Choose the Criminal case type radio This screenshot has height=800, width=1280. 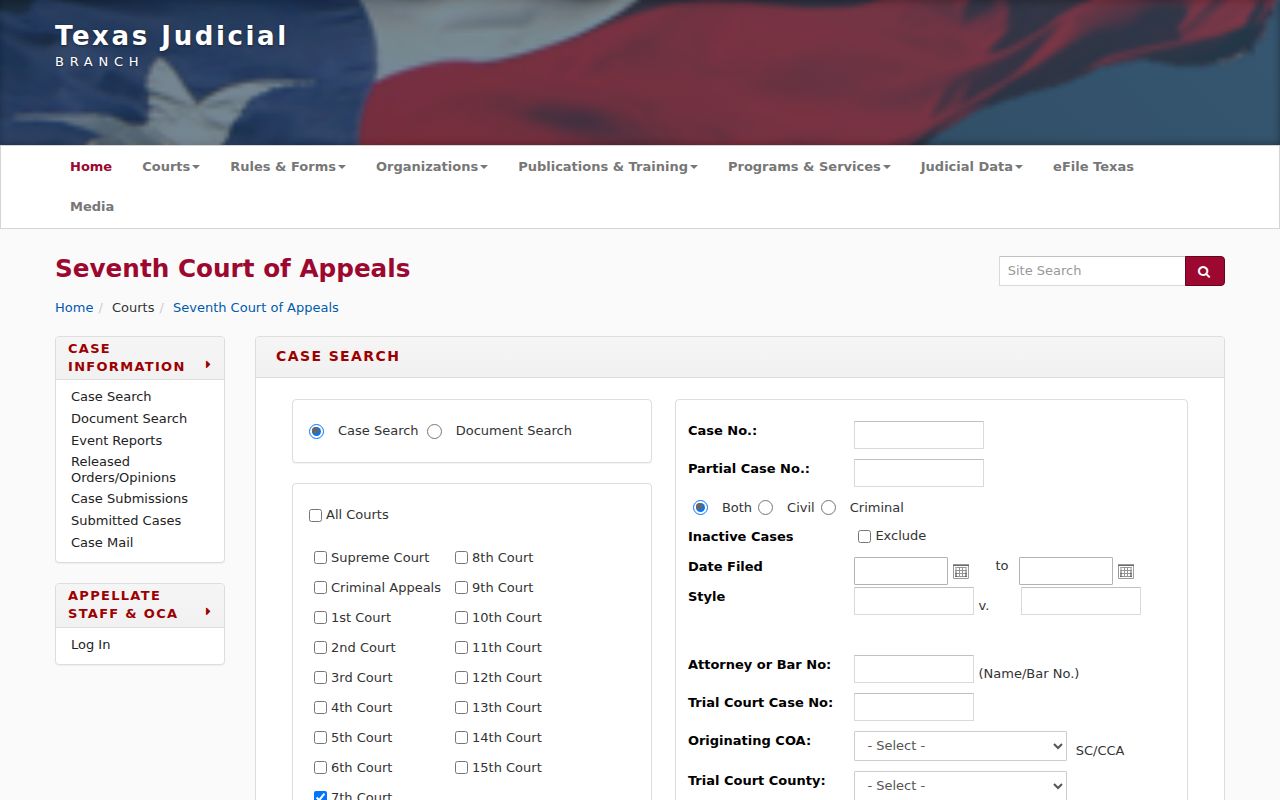click(828, 508)
